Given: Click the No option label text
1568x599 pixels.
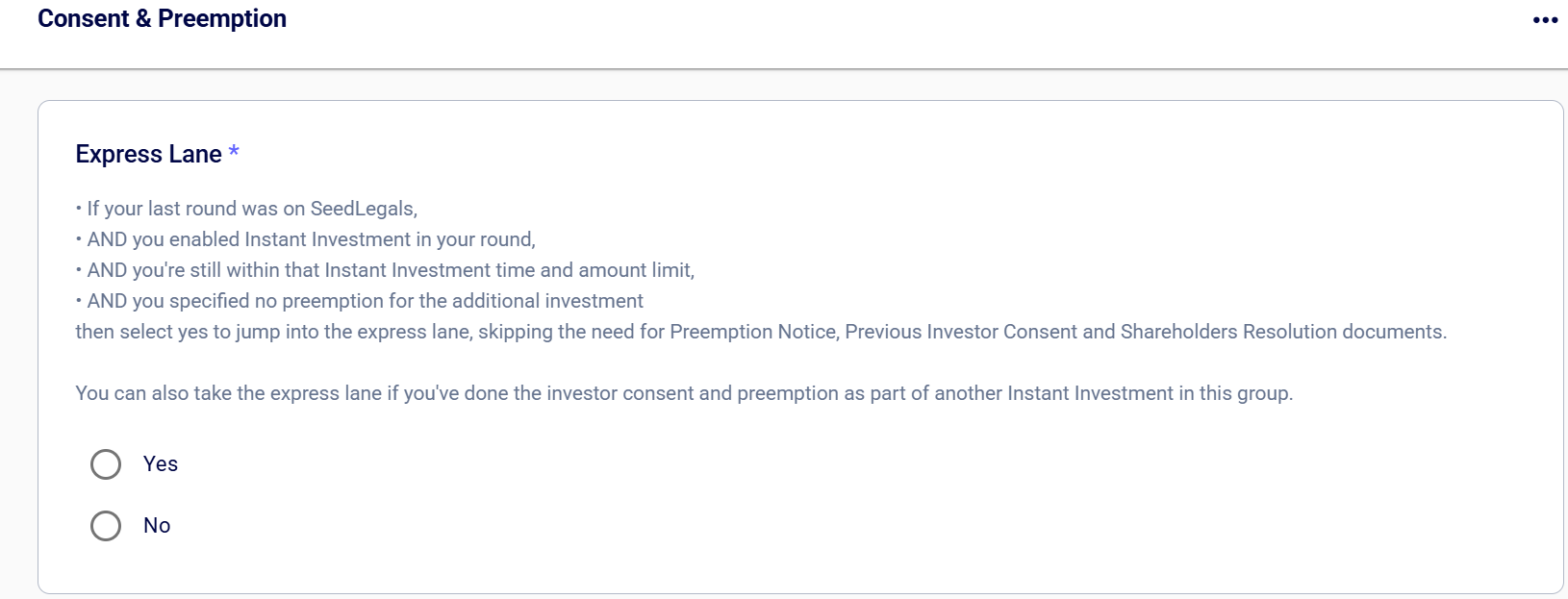Looking at the screenshot, I should tap(157, 526).
